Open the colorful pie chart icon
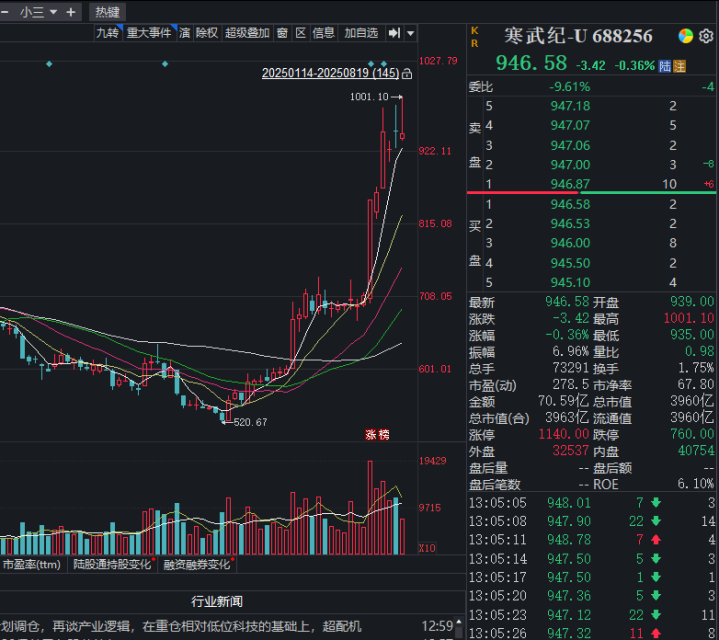 tap(686, 36)
